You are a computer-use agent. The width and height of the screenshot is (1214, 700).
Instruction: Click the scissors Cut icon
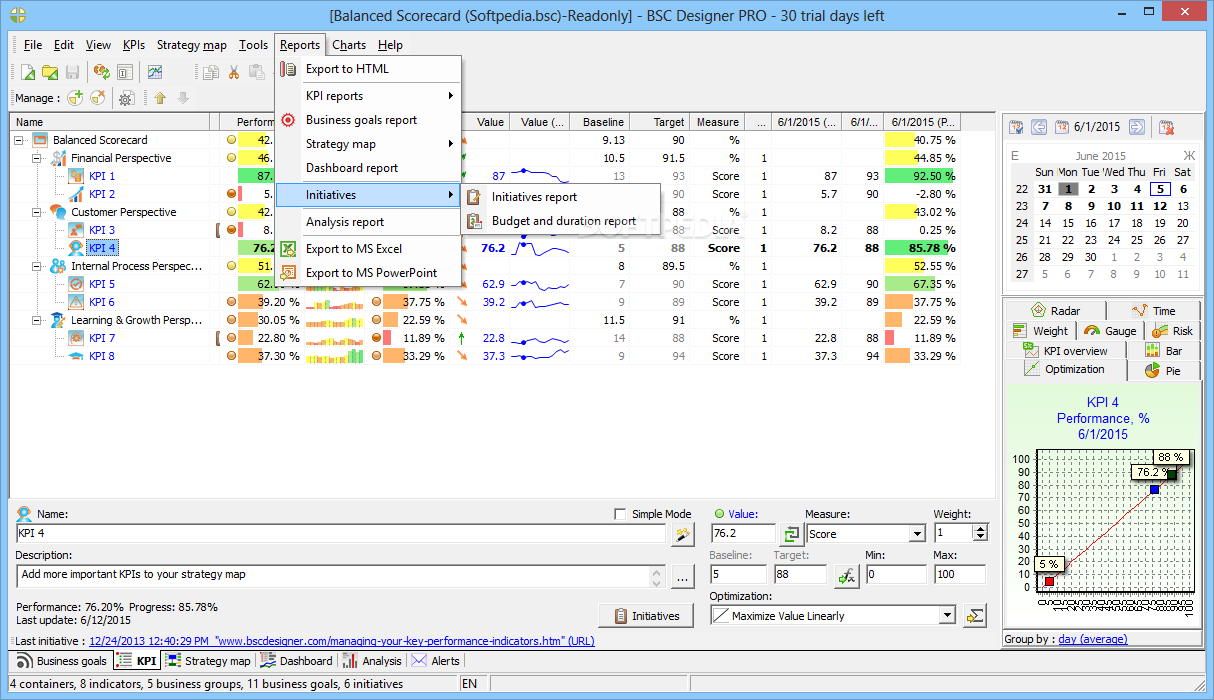coord(233,72)
